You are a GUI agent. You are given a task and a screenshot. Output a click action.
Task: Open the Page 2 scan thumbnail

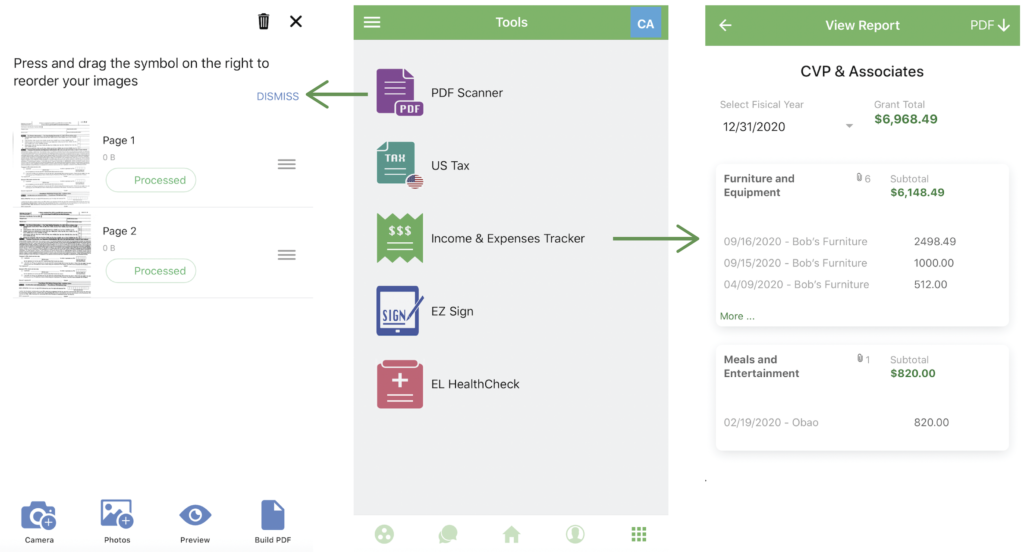(55, 253)
